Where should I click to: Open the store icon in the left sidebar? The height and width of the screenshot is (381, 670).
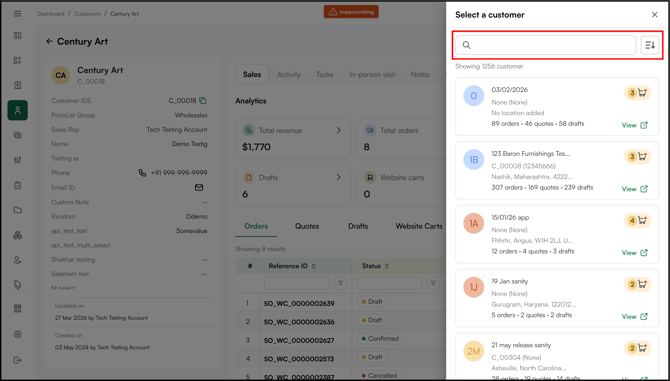pyautogui.click(x=18, y=309)
